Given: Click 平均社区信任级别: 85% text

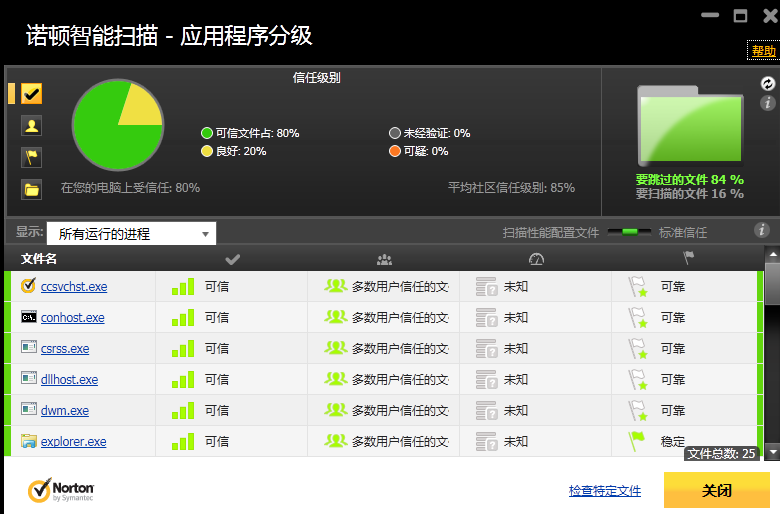Looking at the screenshot, I should tap(511, 188).
